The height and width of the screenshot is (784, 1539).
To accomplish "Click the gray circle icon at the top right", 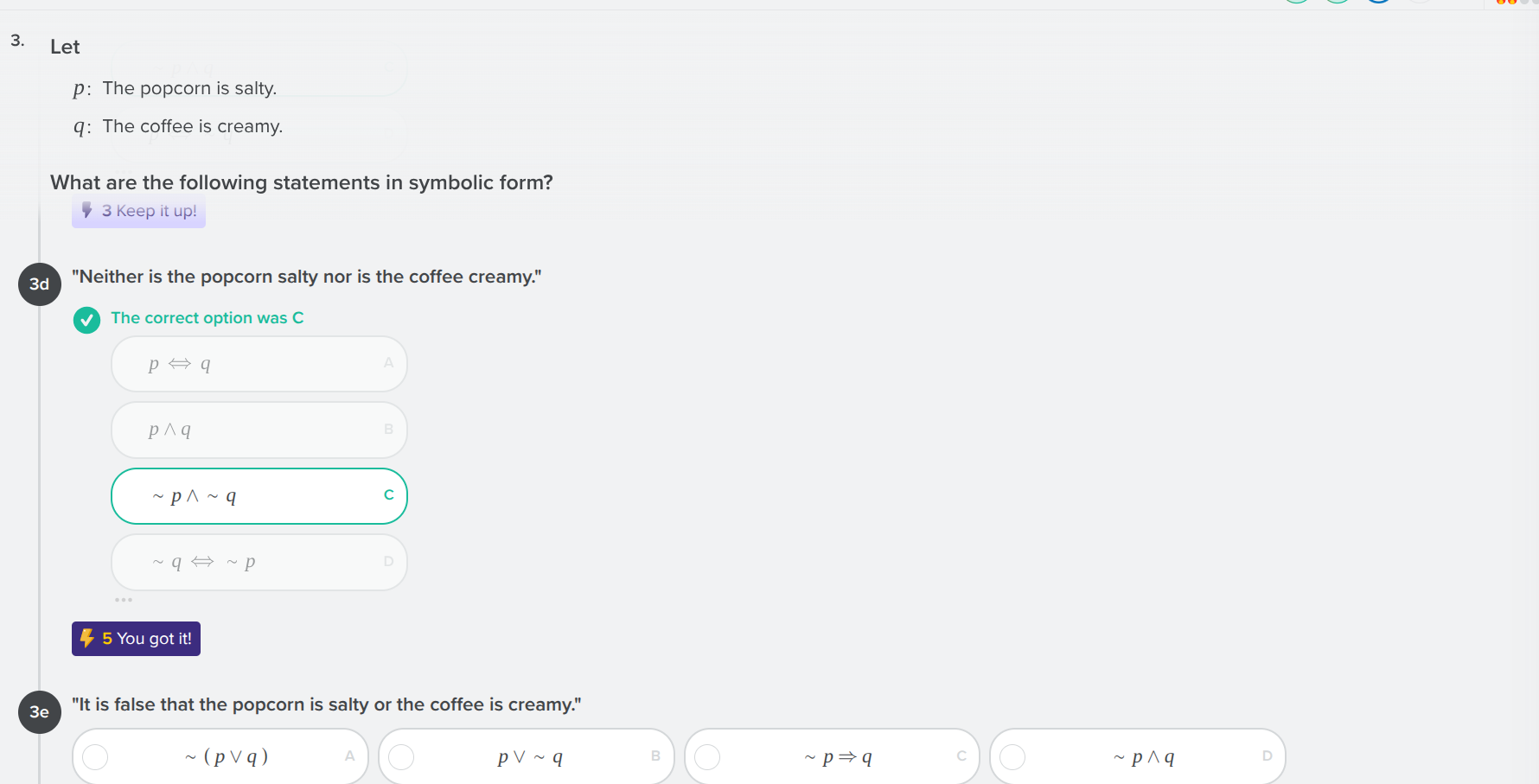I will pos(1421,2).
